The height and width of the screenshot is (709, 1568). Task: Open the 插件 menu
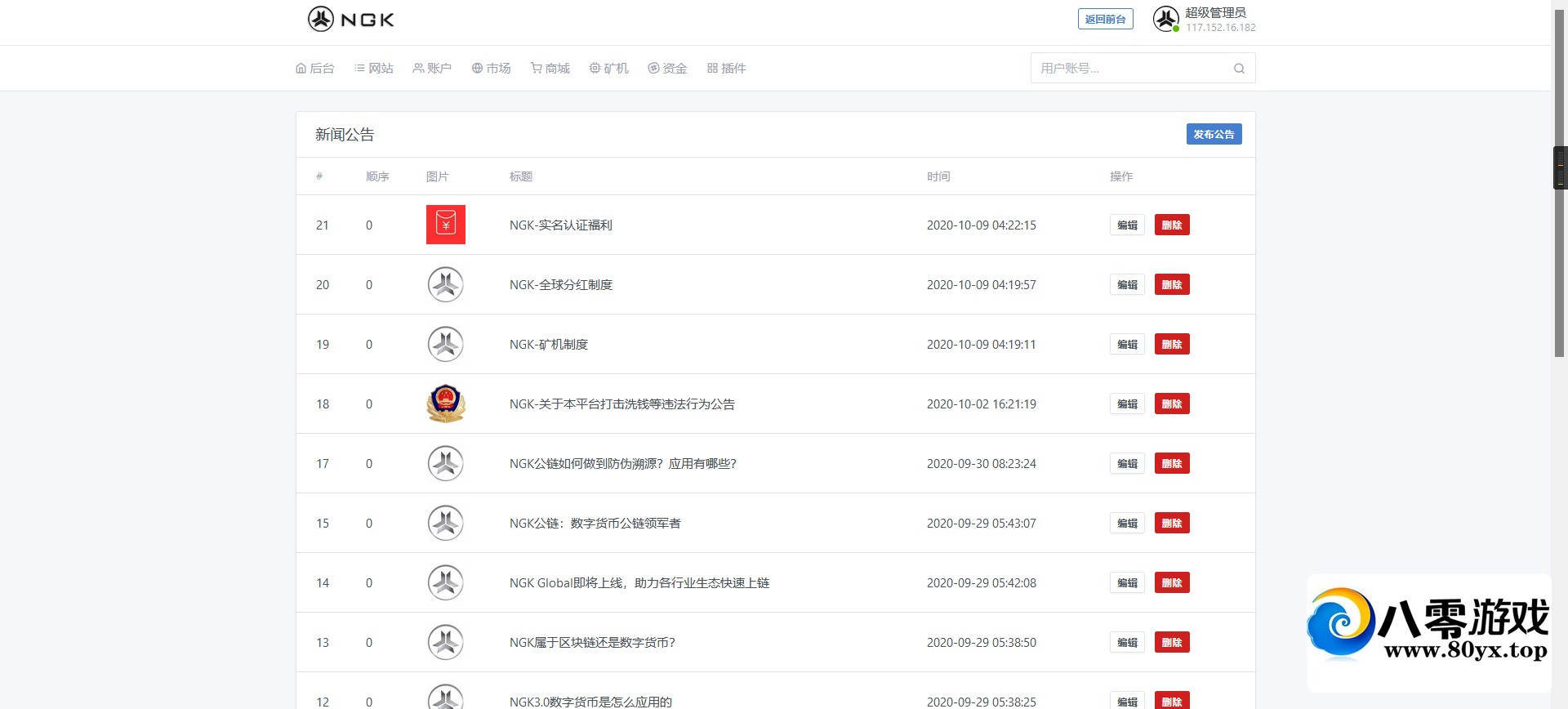[x=727, y=69]
